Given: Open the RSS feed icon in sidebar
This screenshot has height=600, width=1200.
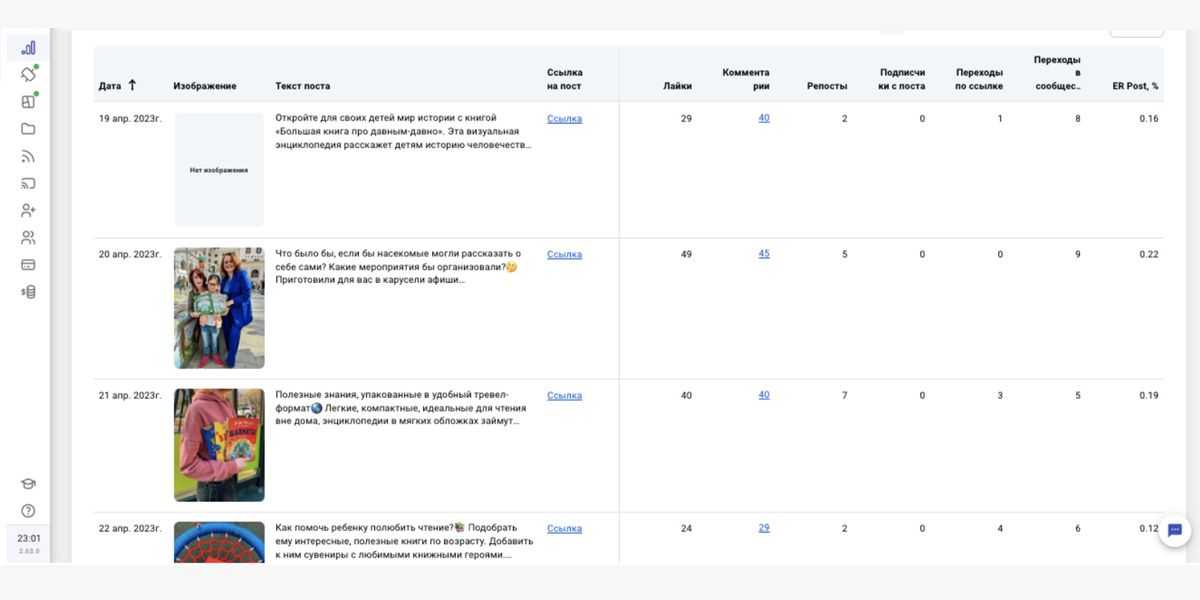Looking at the screenshot, I should point(28,156).
